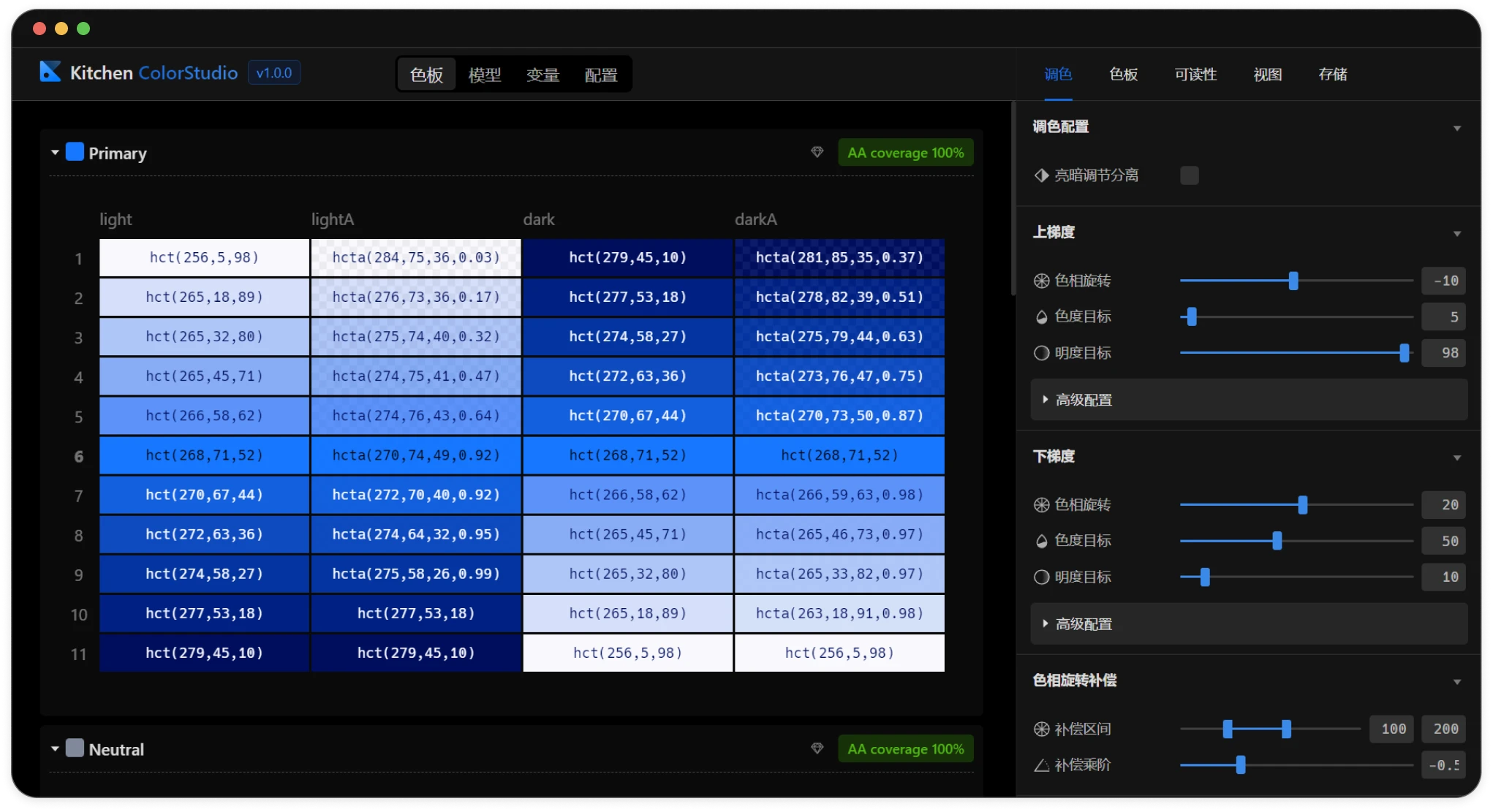Viewport: 1493px width, 812px height.
Task: Expand 高级配置 under 上梯度
Action: [x=1084, y=400]
